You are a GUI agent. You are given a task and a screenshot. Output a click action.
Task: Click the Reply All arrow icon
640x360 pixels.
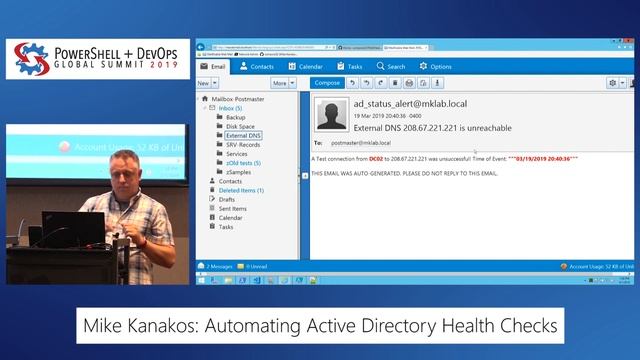click(x=367, y=83)
